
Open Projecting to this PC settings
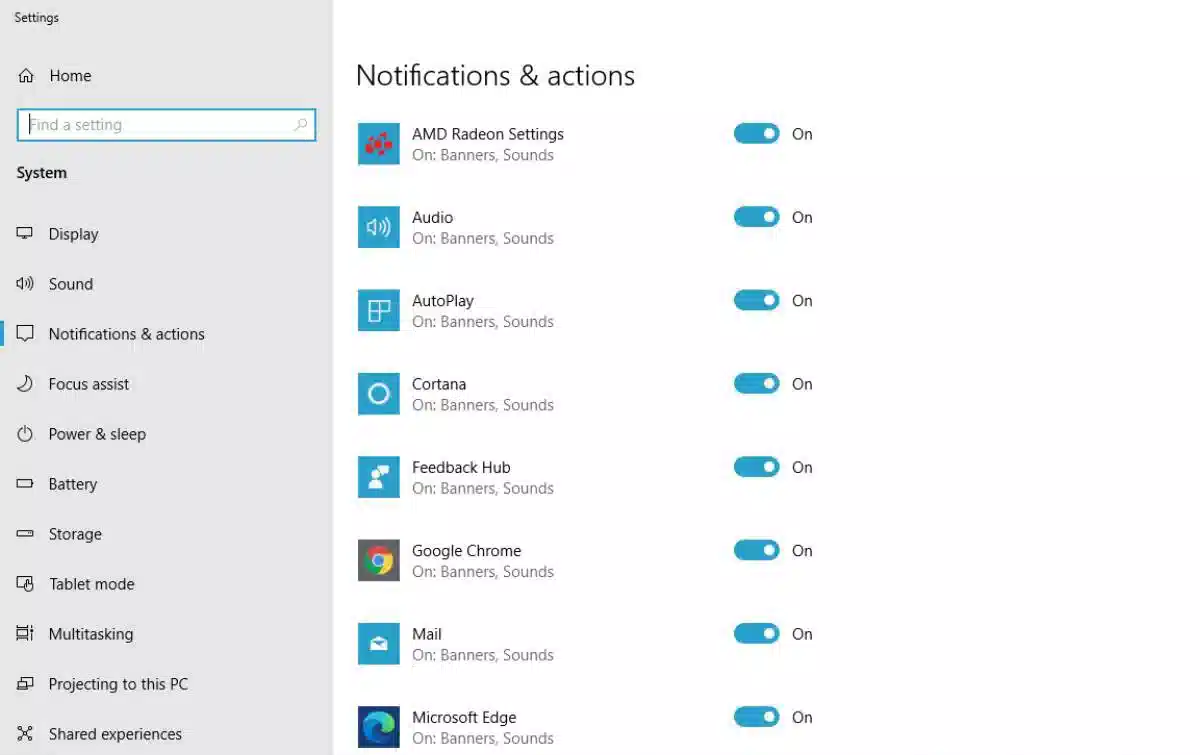pyautogui.click(x=118, y=684)
